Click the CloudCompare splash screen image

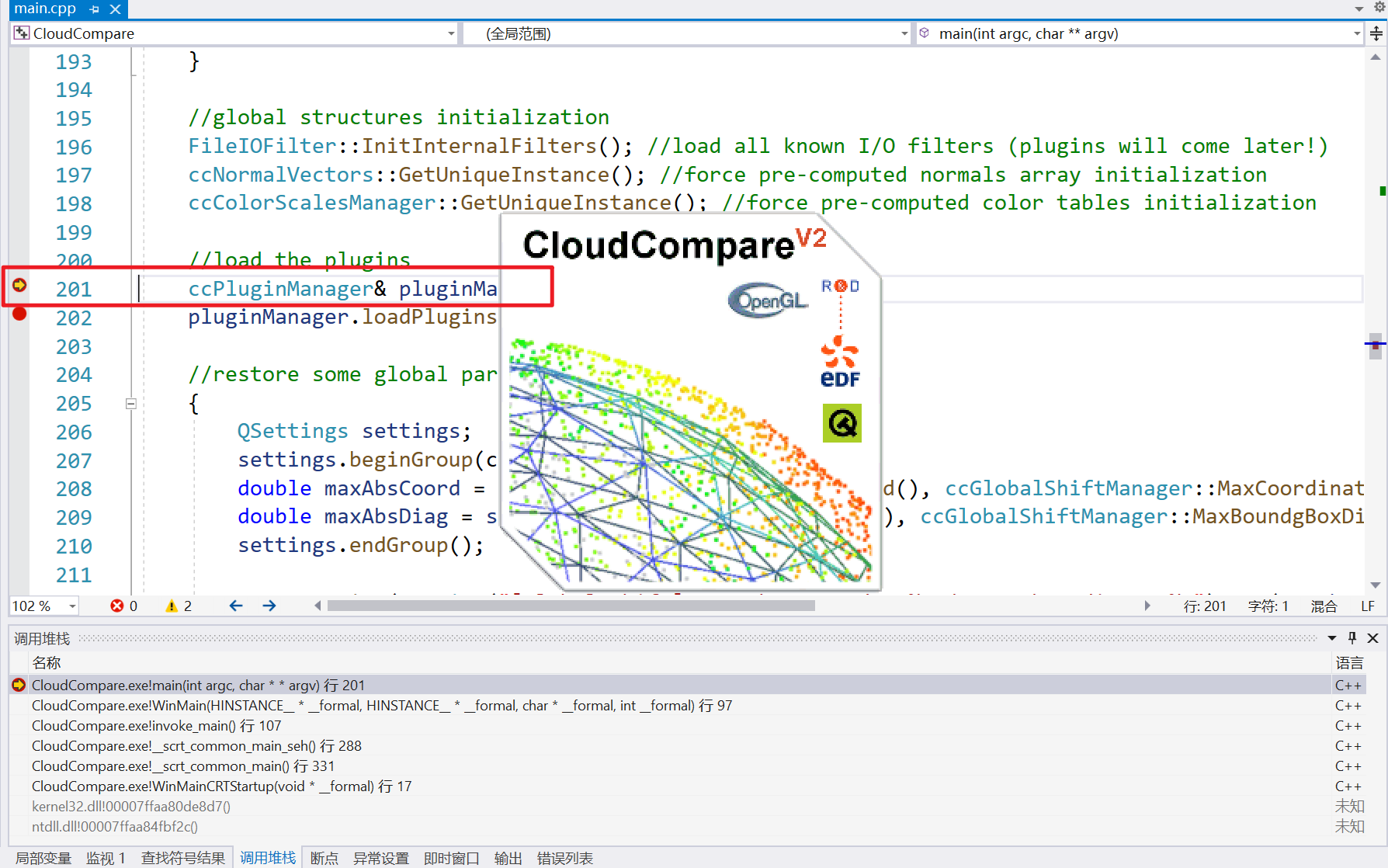pyautogui.click(x=691, y=402)
